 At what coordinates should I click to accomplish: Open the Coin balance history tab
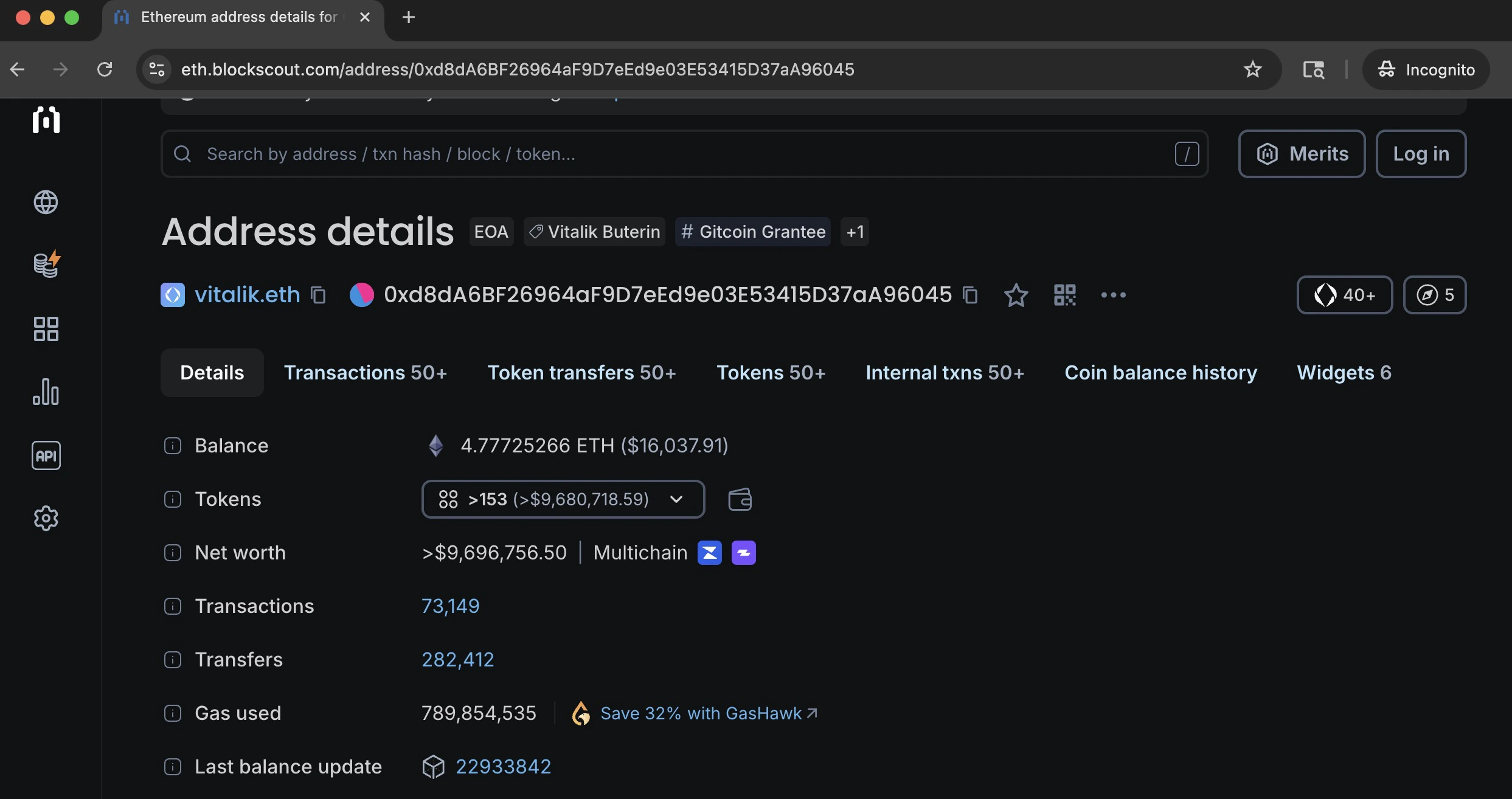click(1160, 372)
